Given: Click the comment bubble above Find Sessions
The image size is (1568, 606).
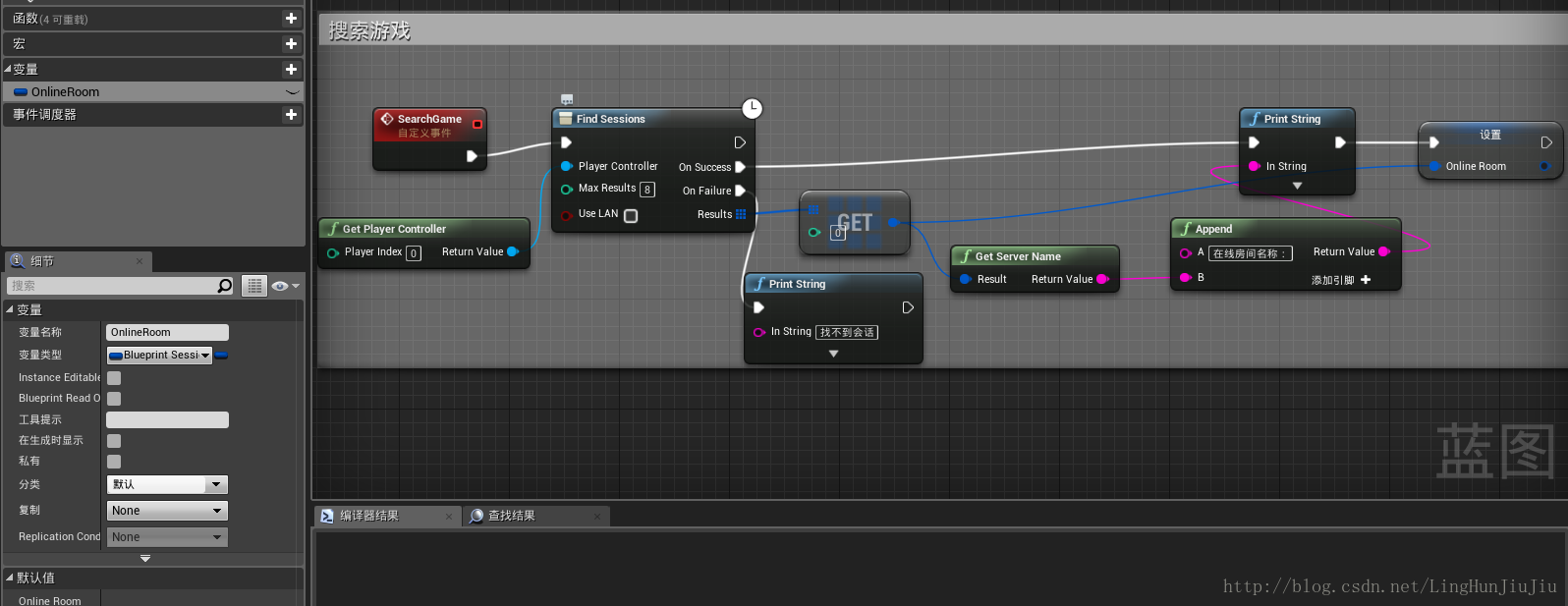Looking at the screenshot, I should [567, 99].
